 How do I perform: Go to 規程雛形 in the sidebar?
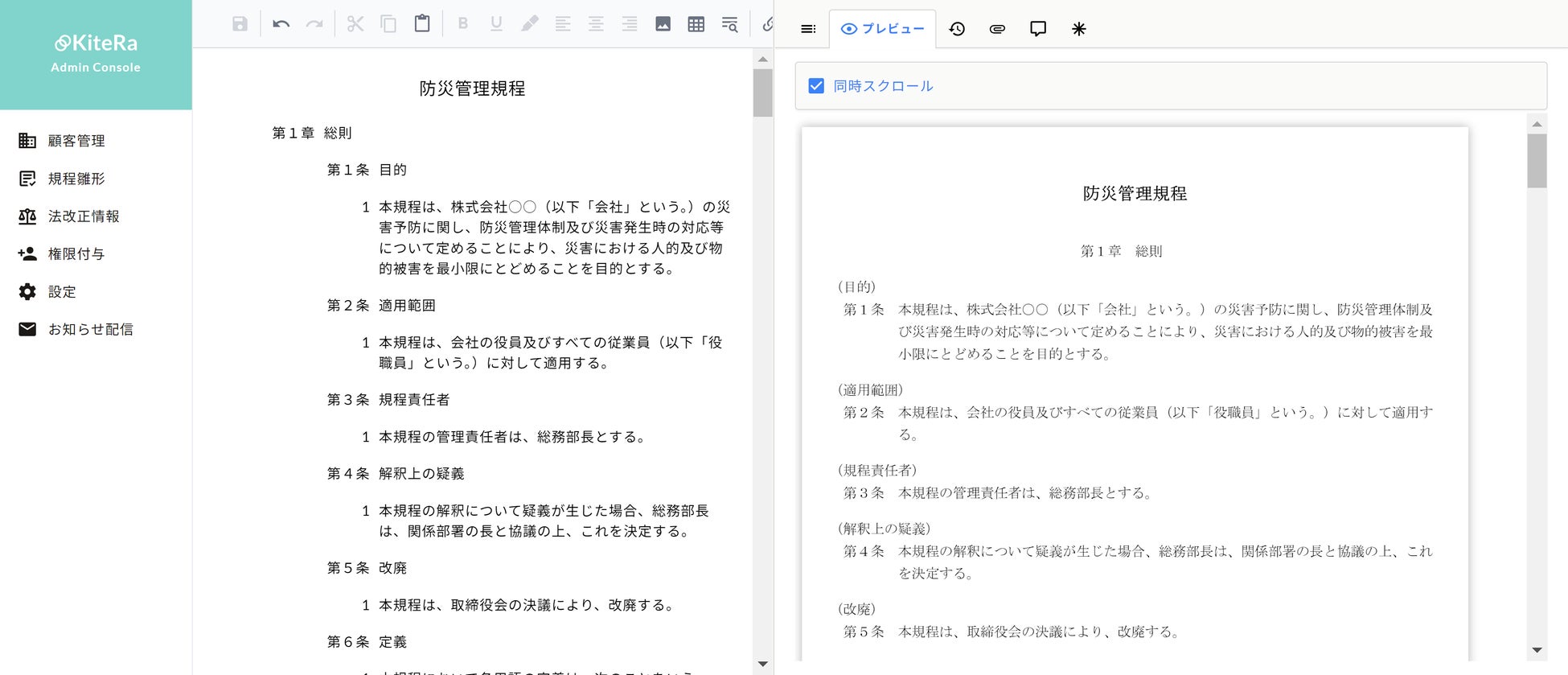76,179
